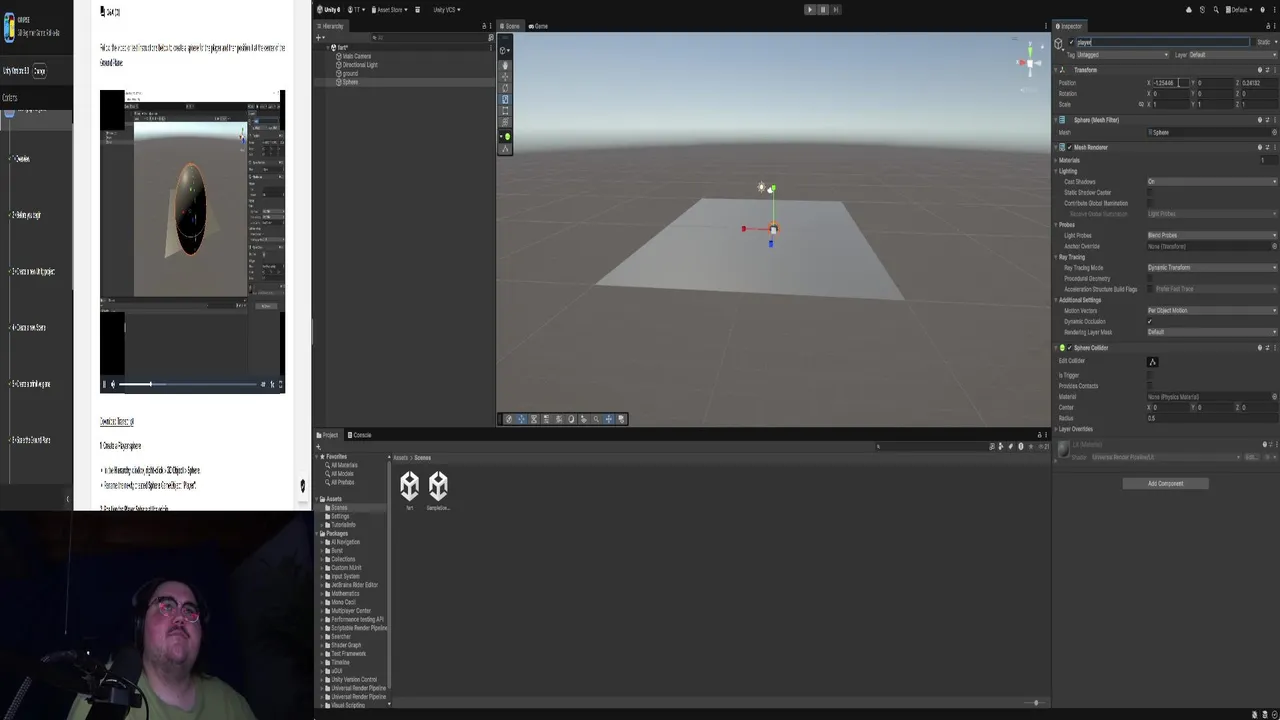Screen dimensions: 1280x720
Task: Select the Rect tool in Scene toolbar
Action: pyautogui.click(x=505, y=110)
